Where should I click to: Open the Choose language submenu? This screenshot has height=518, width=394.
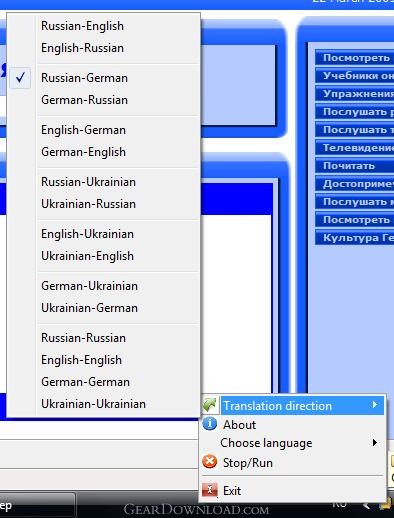(x=293, y=443)
